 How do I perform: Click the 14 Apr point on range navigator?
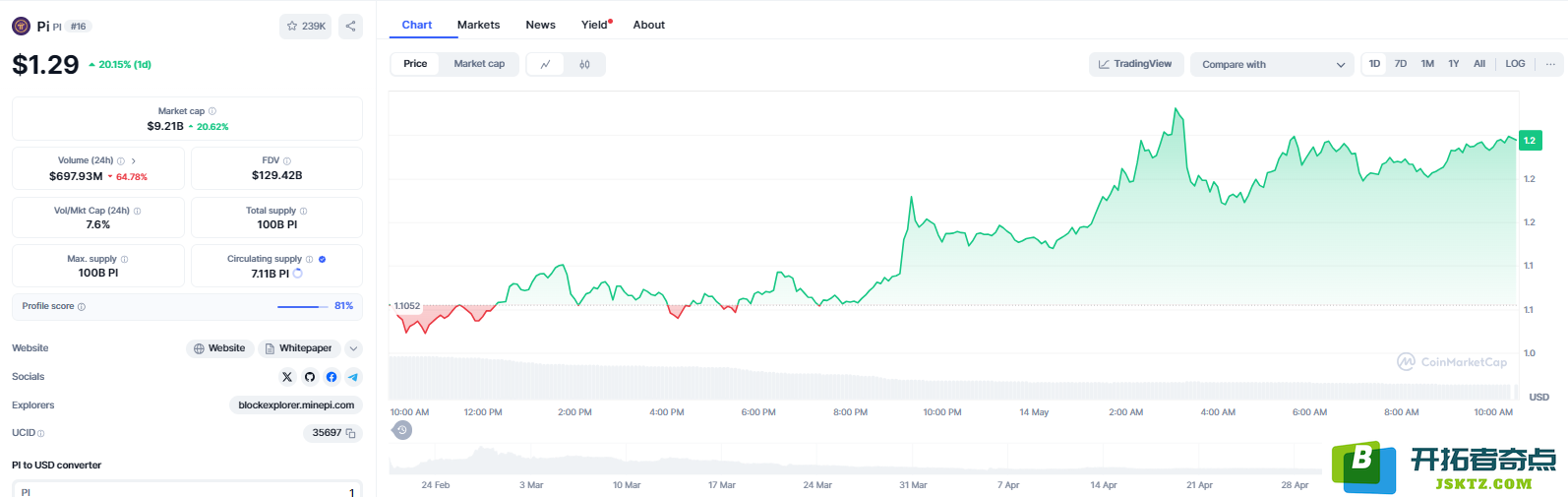[x=1104, y=485]
